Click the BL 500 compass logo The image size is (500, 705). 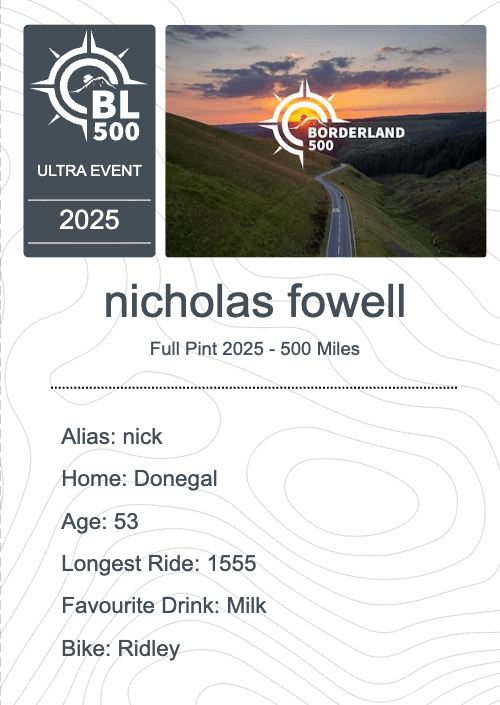[x=89, y=86]
